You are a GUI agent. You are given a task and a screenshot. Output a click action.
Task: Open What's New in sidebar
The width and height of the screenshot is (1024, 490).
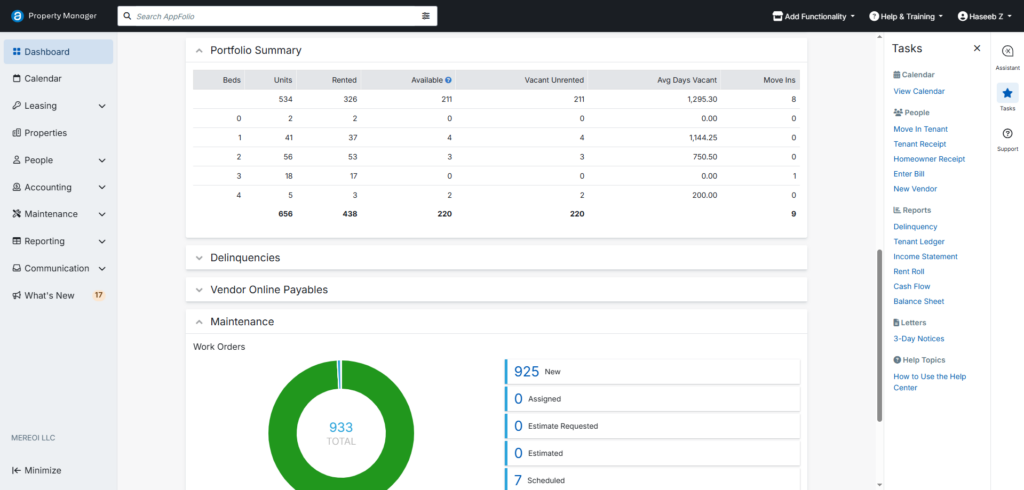pyautogui.click(x=59, y=295)
